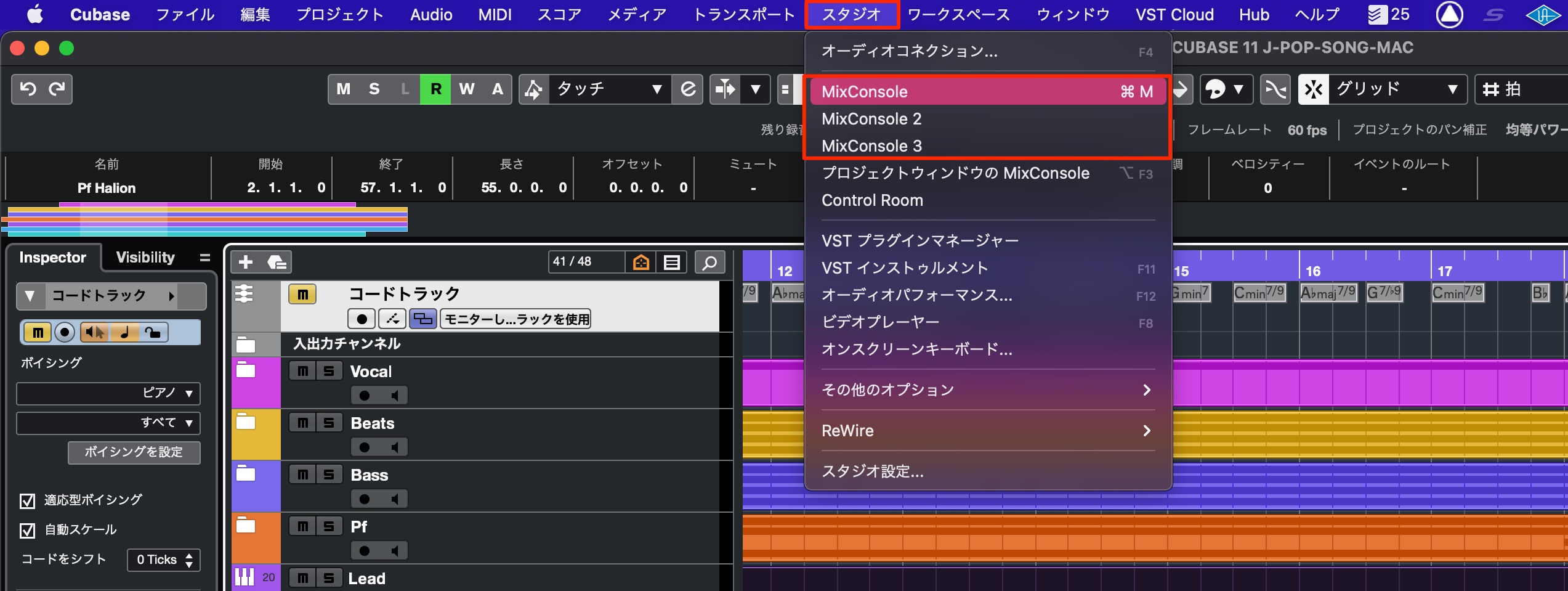Select Cmin7/9 chord event at bar 17
This screenshot has height=591, width=1568.
tap(1457, 293)
